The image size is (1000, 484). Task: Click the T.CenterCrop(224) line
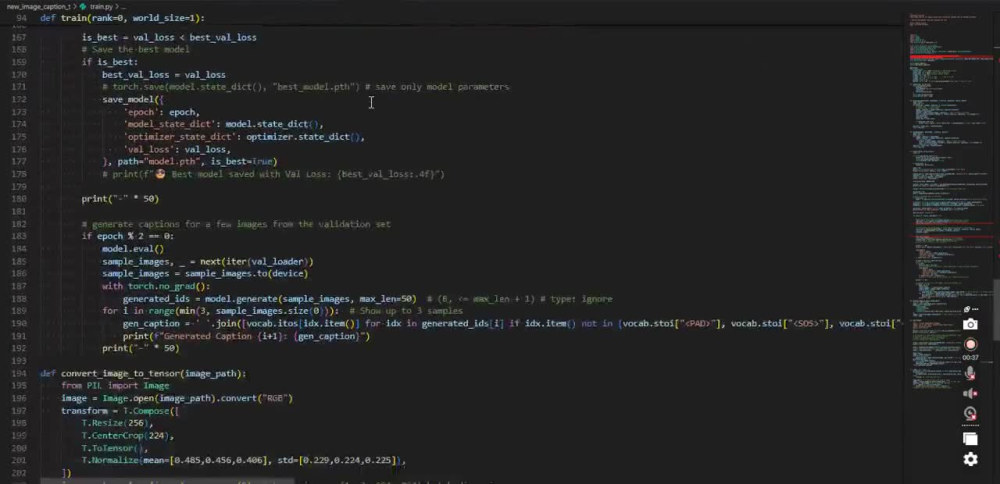point(128,436)
